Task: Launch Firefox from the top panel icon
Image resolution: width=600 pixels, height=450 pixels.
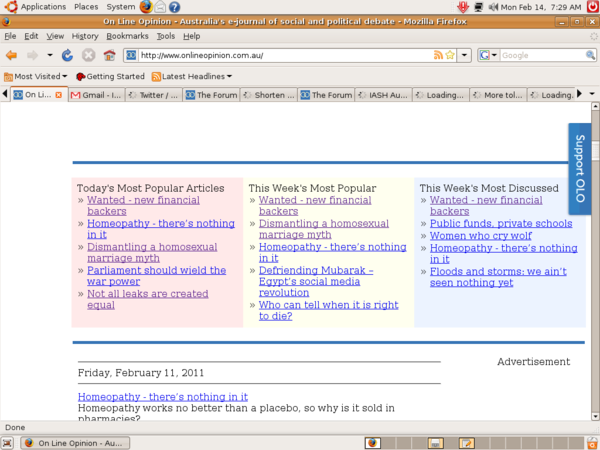Action: 146,7
